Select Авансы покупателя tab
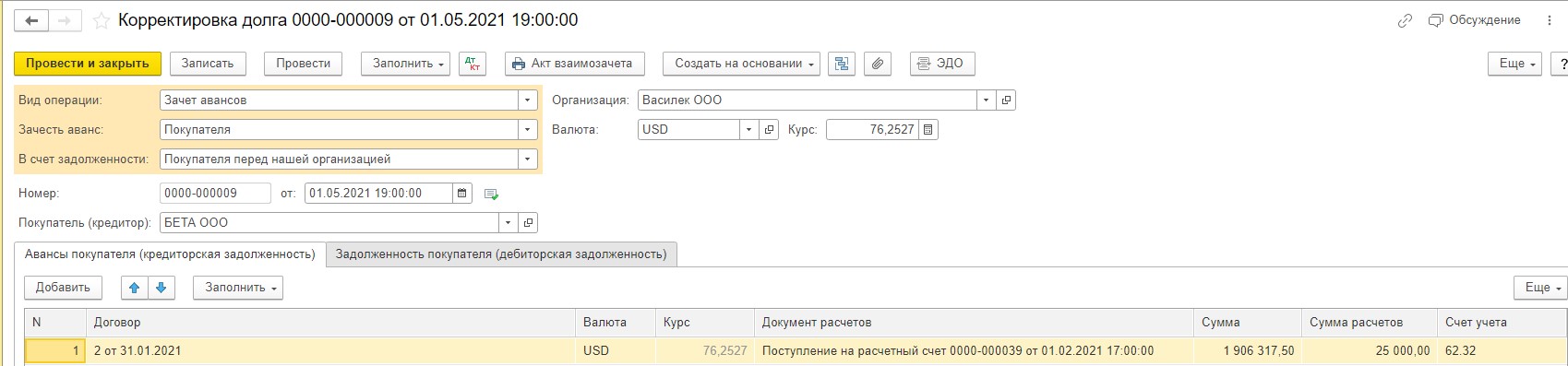 pos(170,254)
